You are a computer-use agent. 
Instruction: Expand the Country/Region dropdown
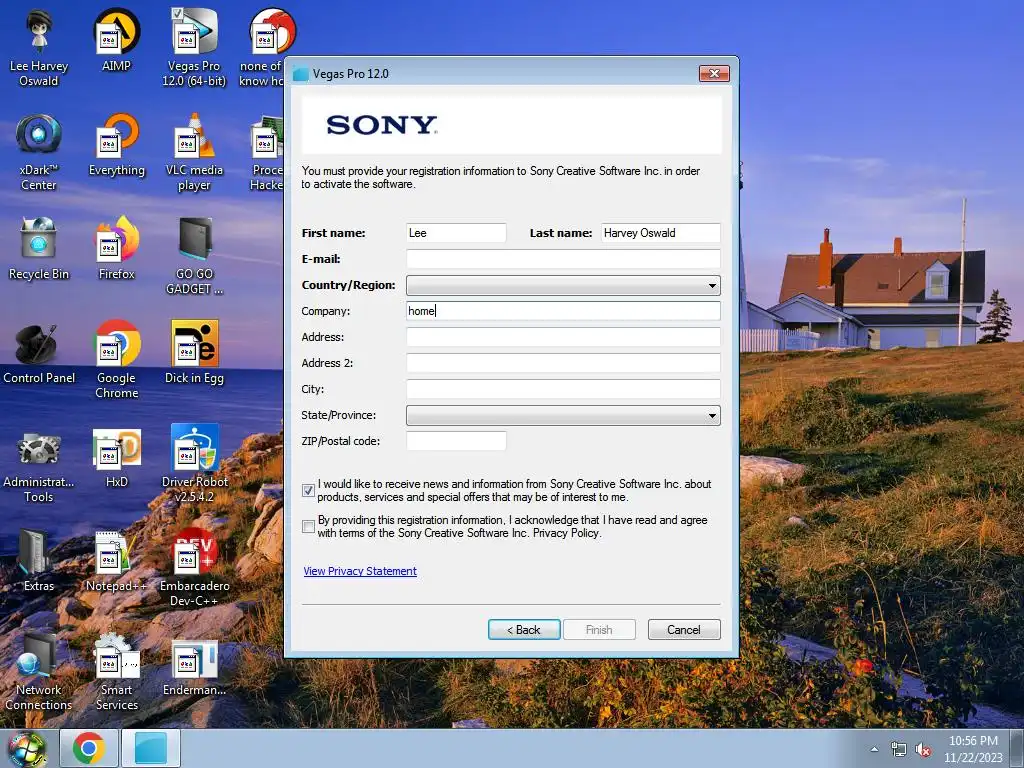coord(563,285)
